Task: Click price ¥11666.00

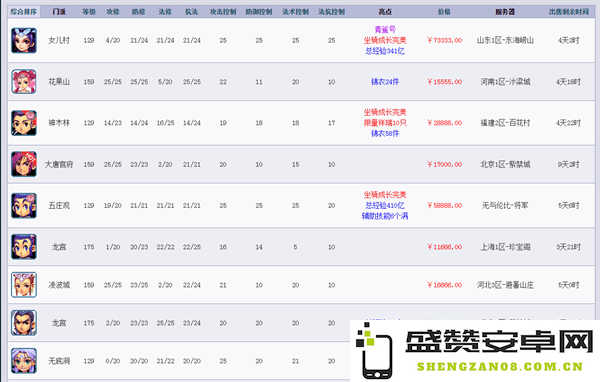Action: point(444,247)
